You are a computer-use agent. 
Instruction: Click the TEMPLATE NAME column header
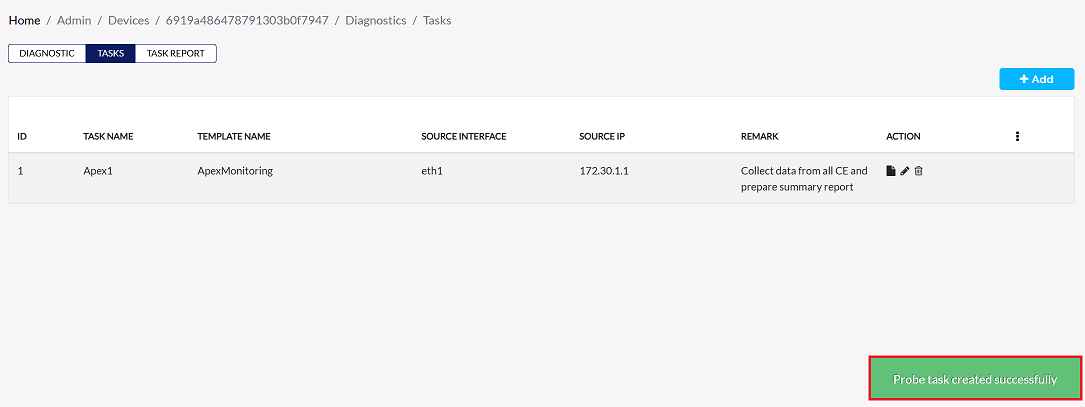234,136
